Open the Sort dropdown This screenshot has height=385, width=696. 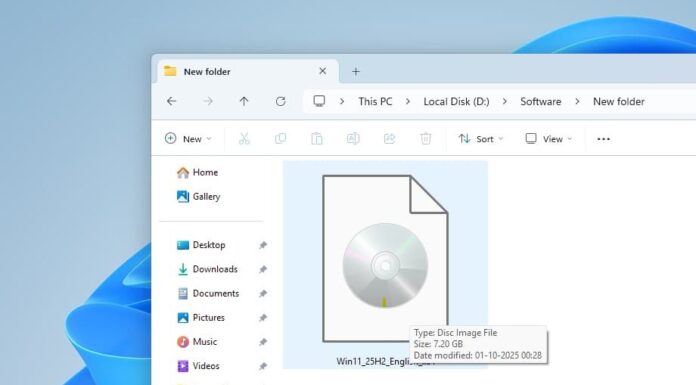[x=481, y=139]
